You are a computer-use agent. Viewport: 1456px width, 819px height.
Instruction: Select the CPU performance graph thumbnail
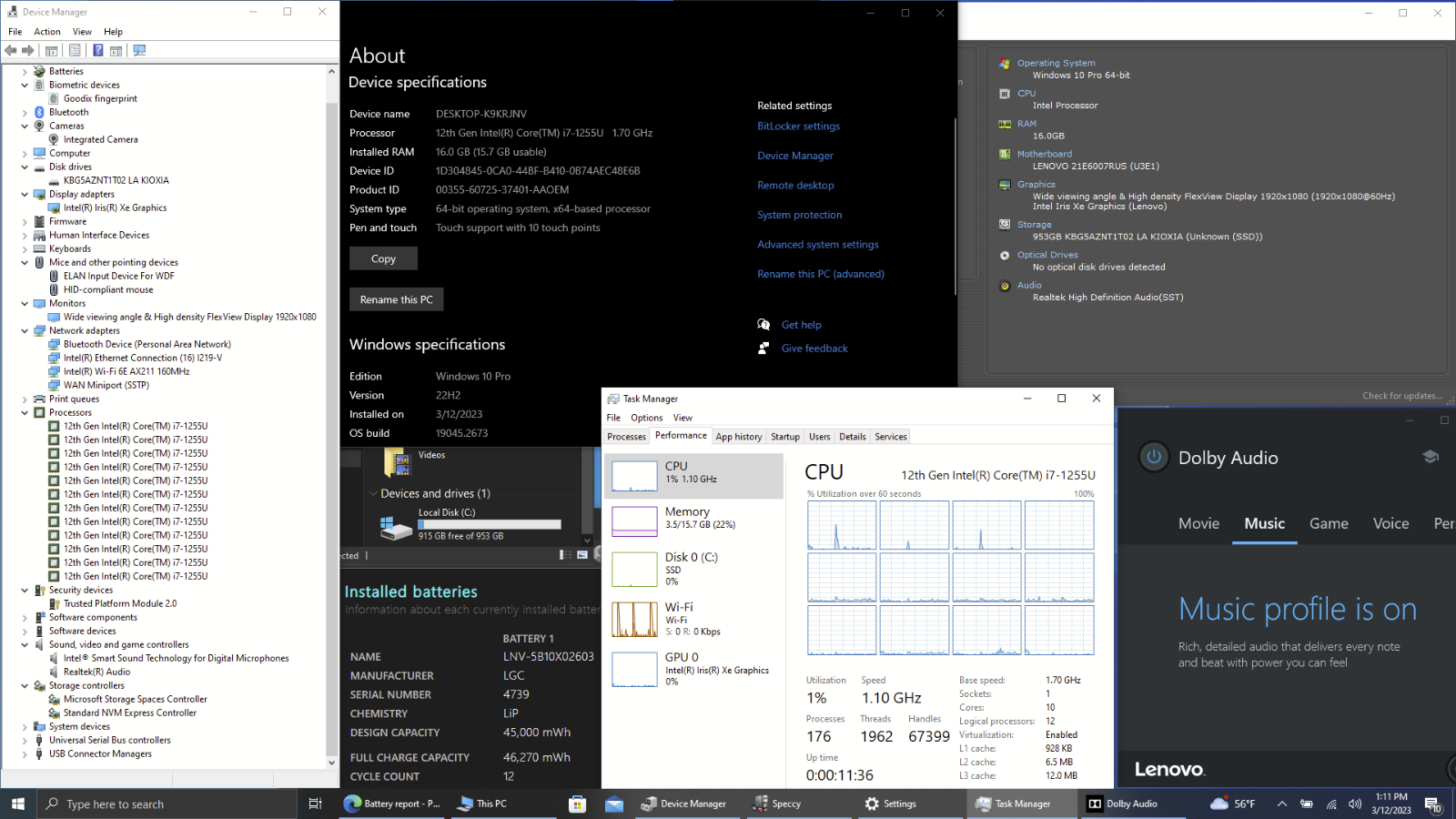click(634, 475)
